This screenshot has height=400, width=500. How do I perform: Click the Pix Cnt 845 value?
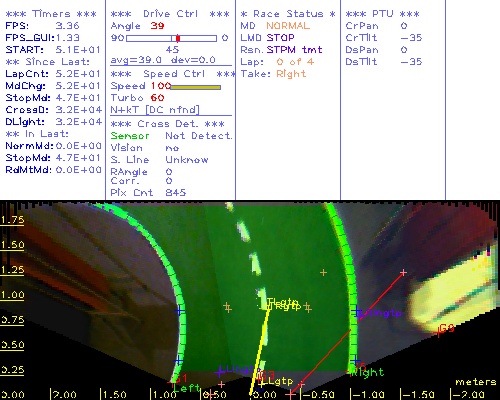pos(176,193)
